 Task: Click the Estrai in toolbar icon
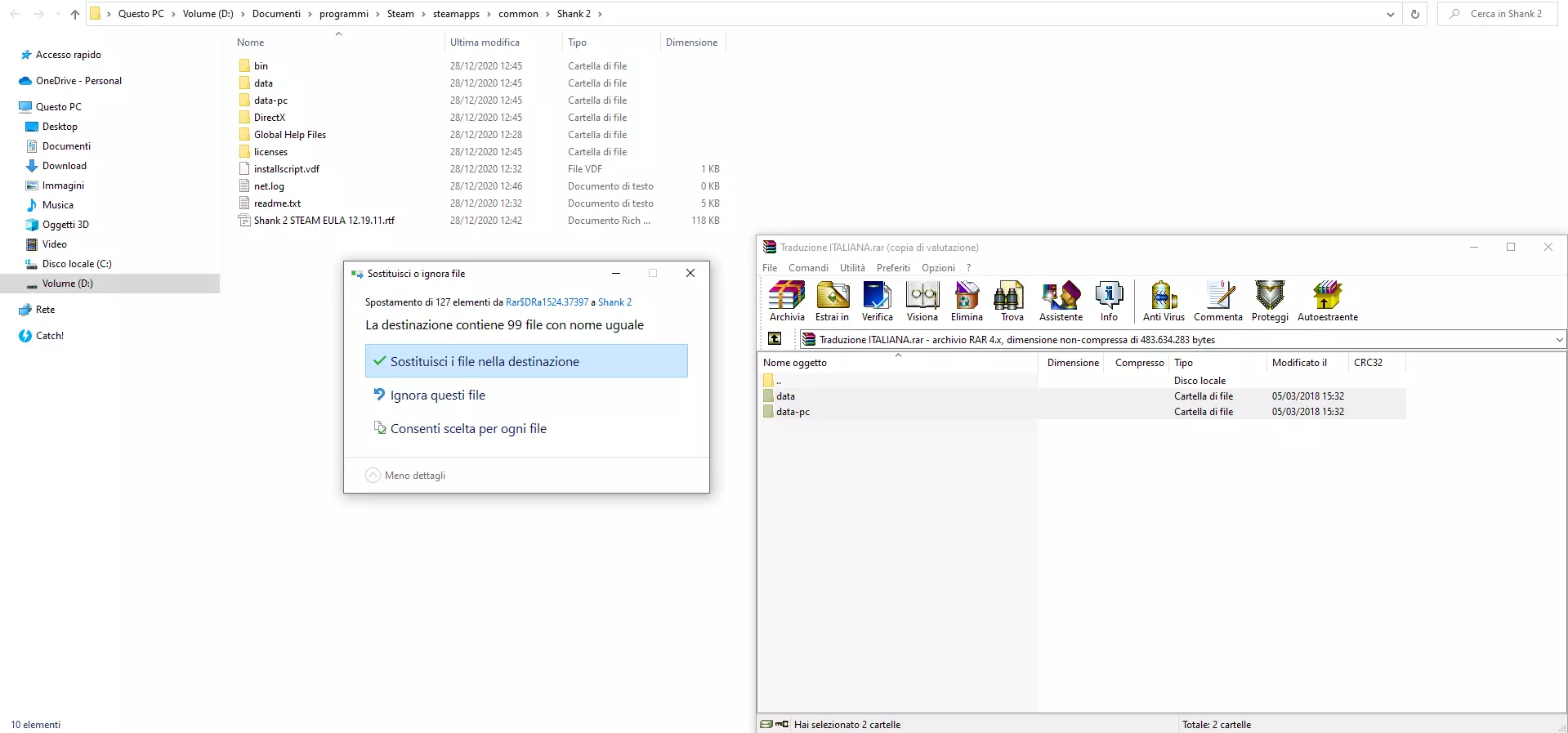point(832,301)
